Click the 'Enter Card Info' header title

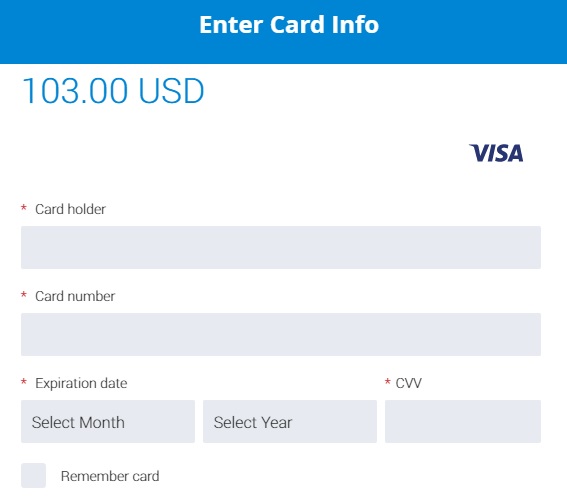click(x=289, y=25)
